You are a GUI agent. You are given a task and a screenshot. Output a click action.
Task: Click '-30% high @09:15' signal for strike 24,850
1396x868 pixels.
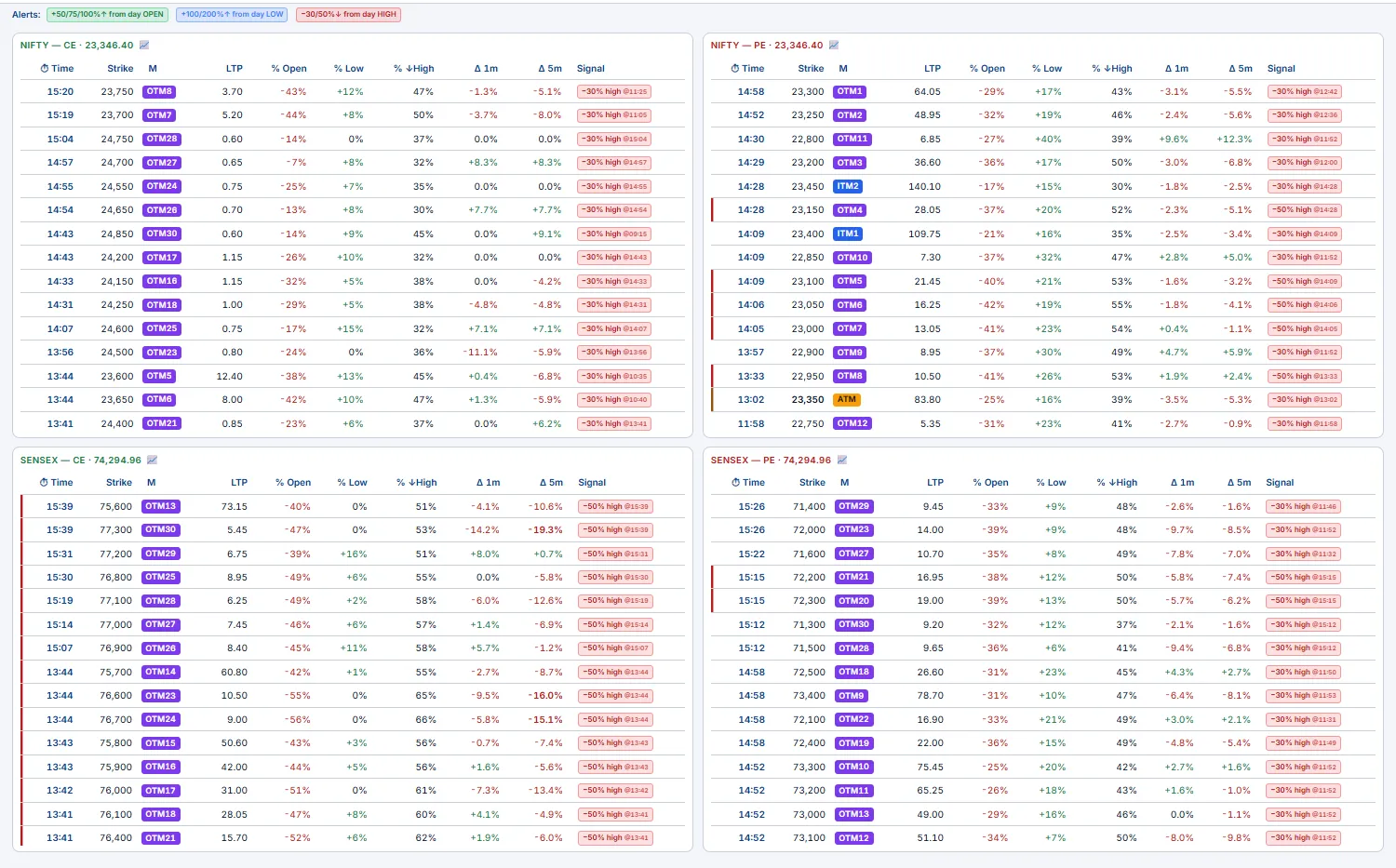click(x=614, y=234)
